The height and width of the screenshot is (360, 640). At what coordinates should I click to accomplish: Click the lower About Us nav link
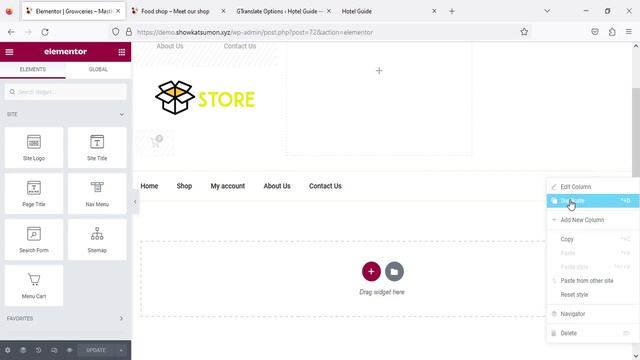(x=277, y=186)
